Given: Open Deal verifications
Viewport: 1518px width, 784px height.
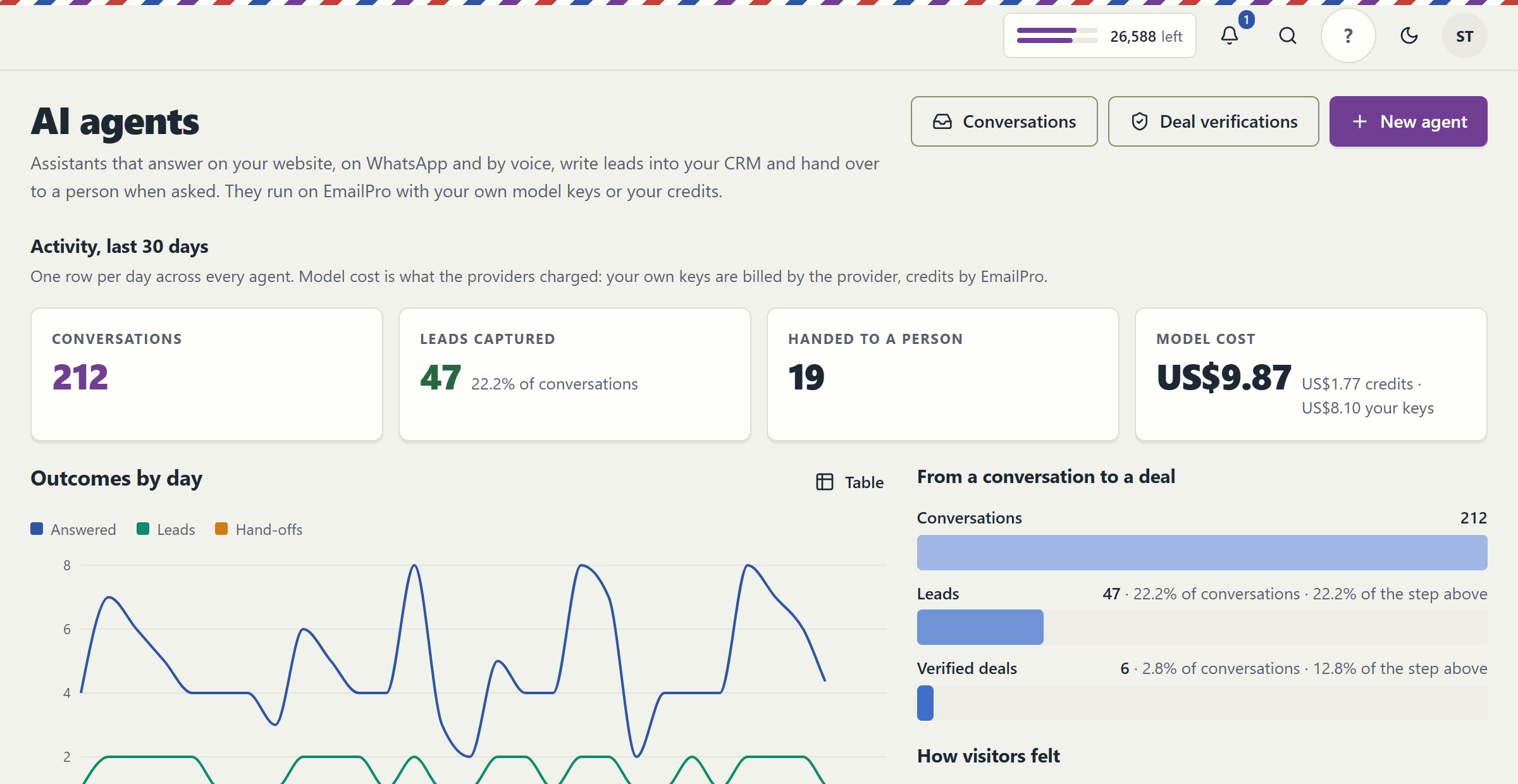Looking at the screenshot, I should click(x=1213, y=121).
